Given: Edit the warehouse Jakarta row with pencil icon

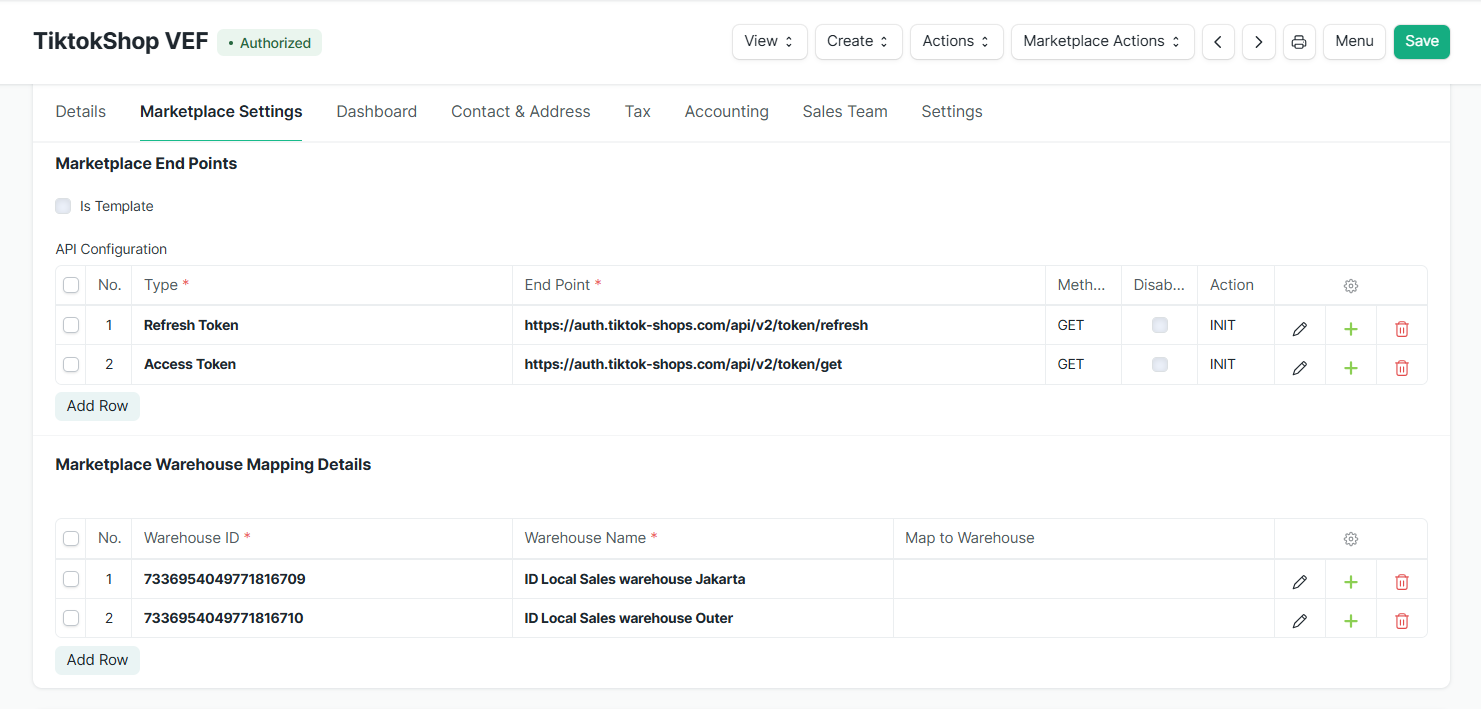Looking at the screenshot, I should click(1300, 582).
